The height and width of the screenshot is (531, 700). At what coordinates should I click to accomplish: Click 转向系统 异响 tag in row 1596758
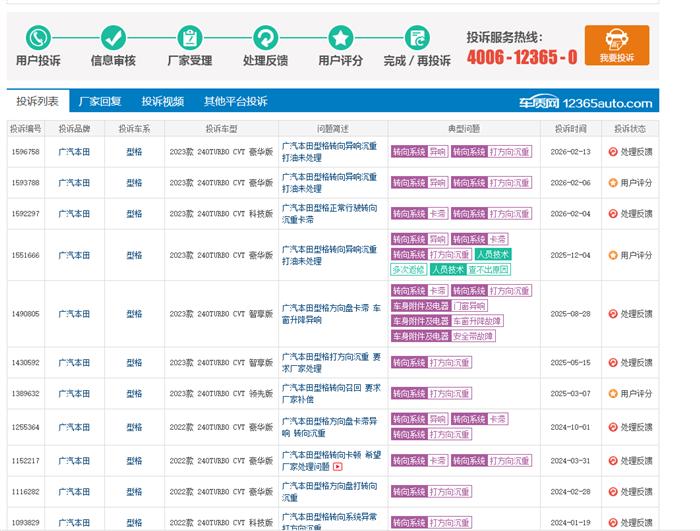tap(419, 152)
